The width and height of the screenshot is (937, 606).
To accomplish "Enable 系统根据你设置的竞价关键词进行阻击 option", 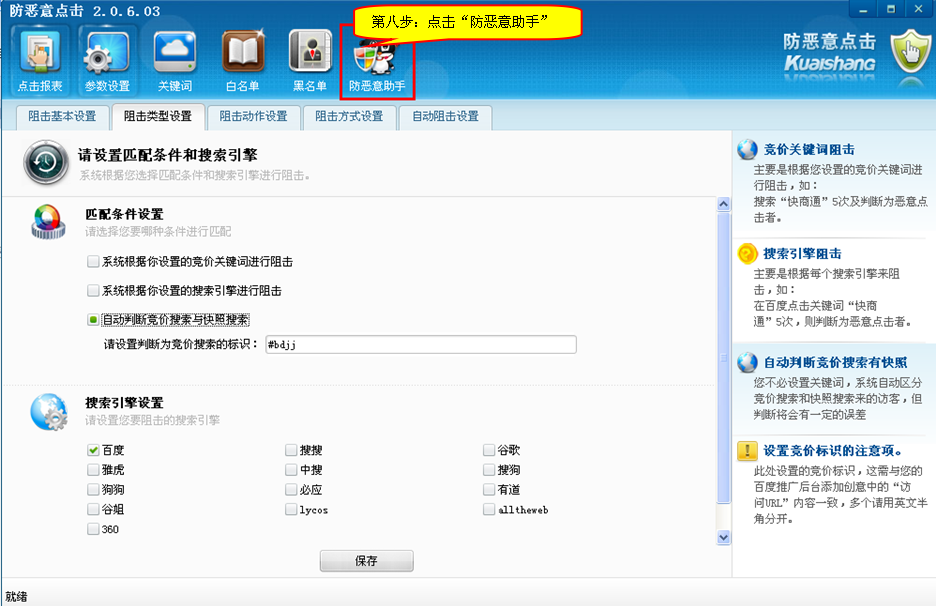I will 93,262.
